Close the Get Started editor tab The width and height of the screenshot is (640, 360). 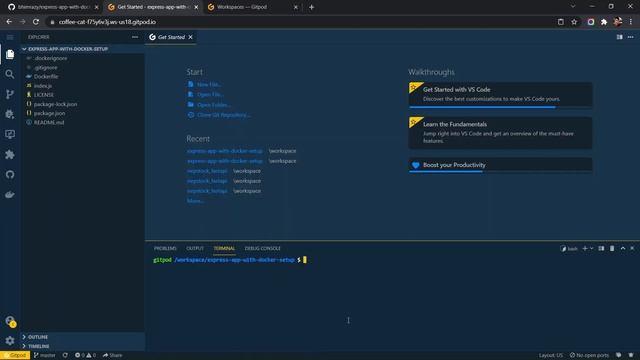click(x=190, y=37)
